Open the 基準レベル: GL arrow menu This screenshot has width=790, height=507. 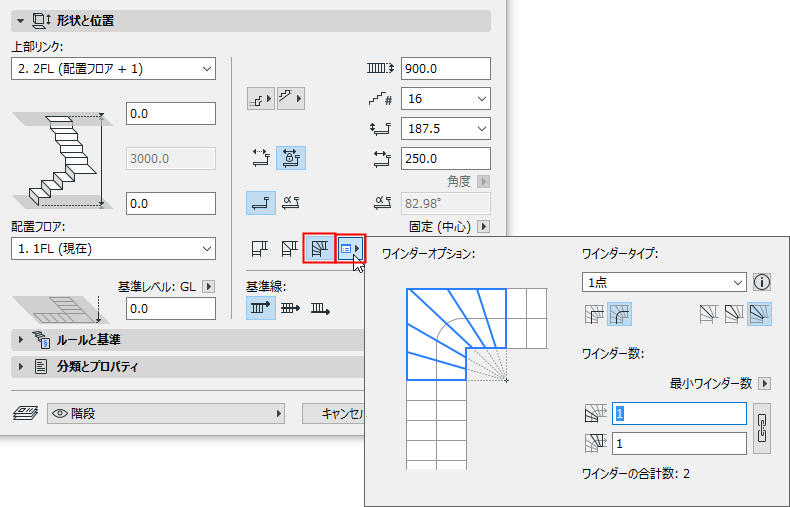point(208,286)
